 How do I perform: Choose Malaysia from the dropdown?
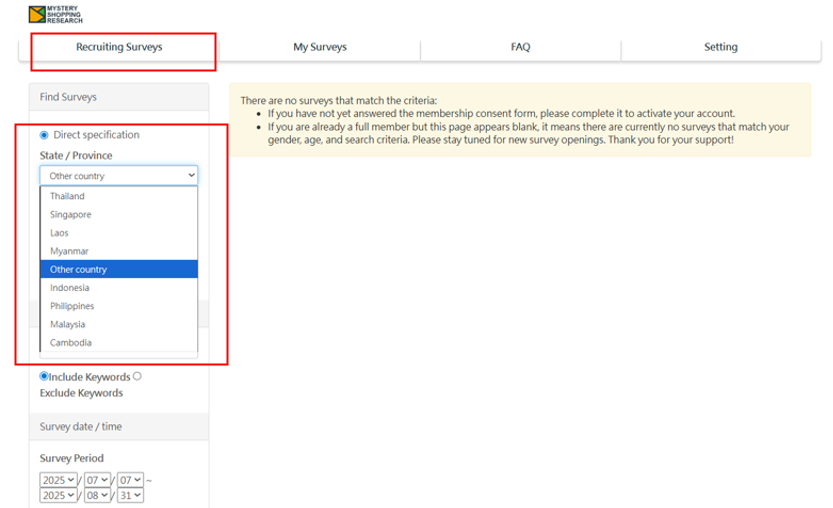[x=118, y=324]
